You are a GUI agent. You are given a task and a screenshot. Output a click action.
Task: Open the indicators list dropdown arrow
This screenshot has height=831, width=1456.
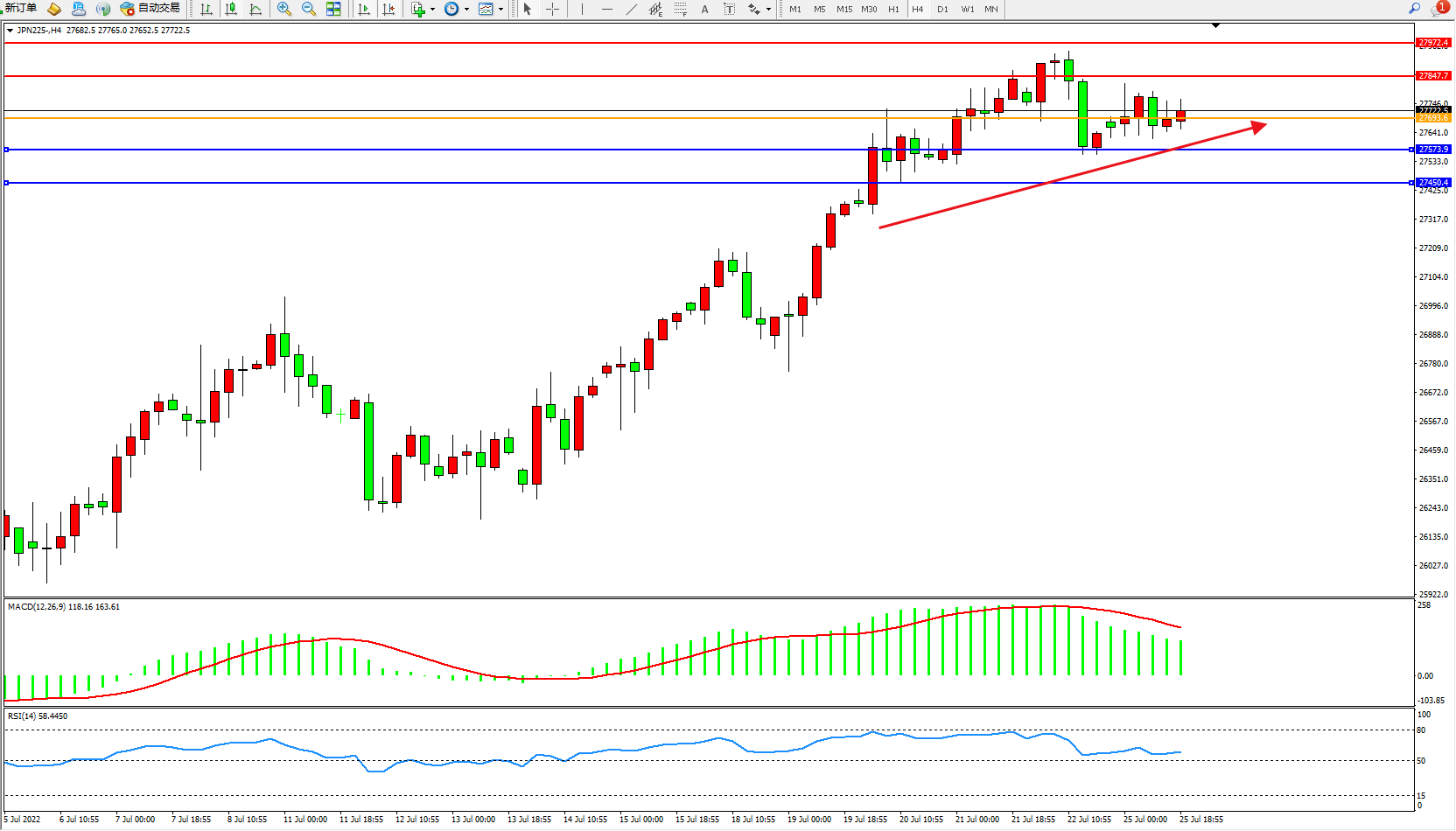coord(432,10)
